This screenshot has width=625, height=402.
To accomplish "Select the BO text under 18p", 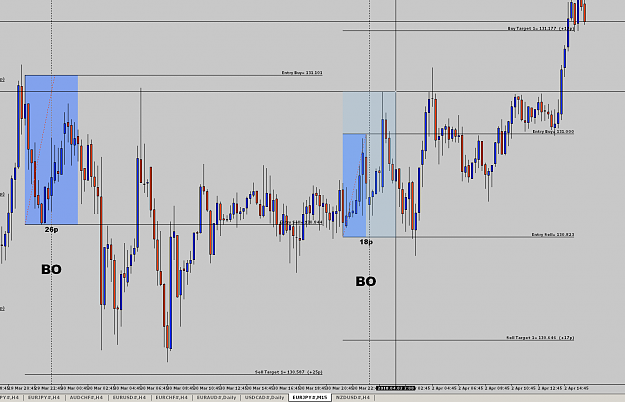I will tap(366, 282).
